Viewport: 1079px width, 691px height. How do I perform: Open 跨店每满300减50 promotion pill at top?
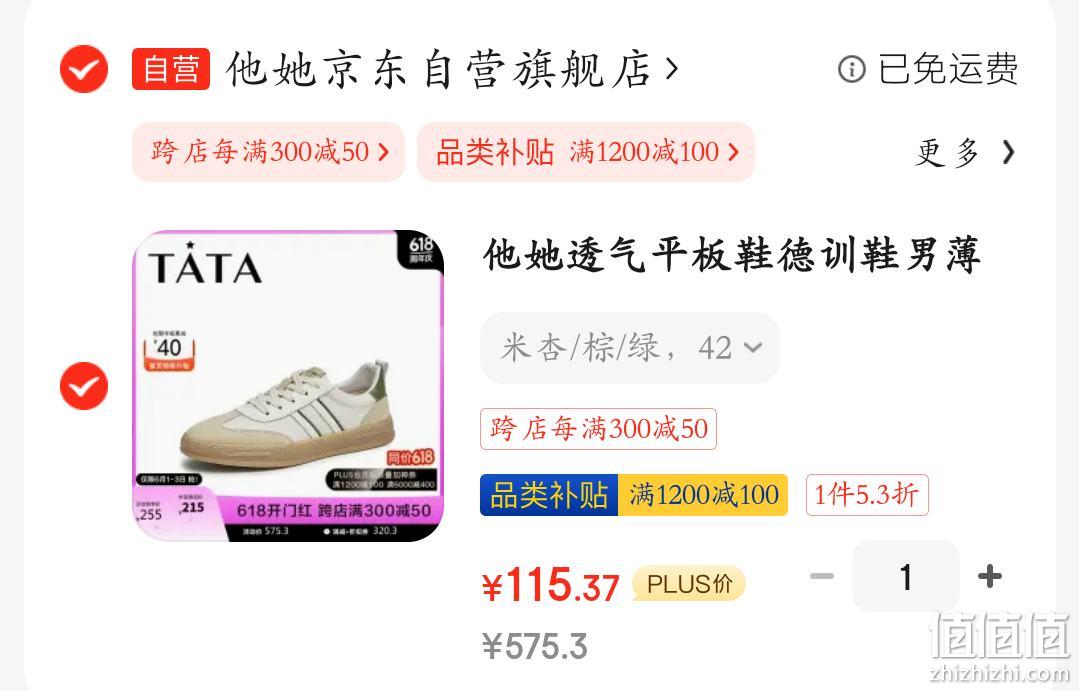[x=268, y=152]
